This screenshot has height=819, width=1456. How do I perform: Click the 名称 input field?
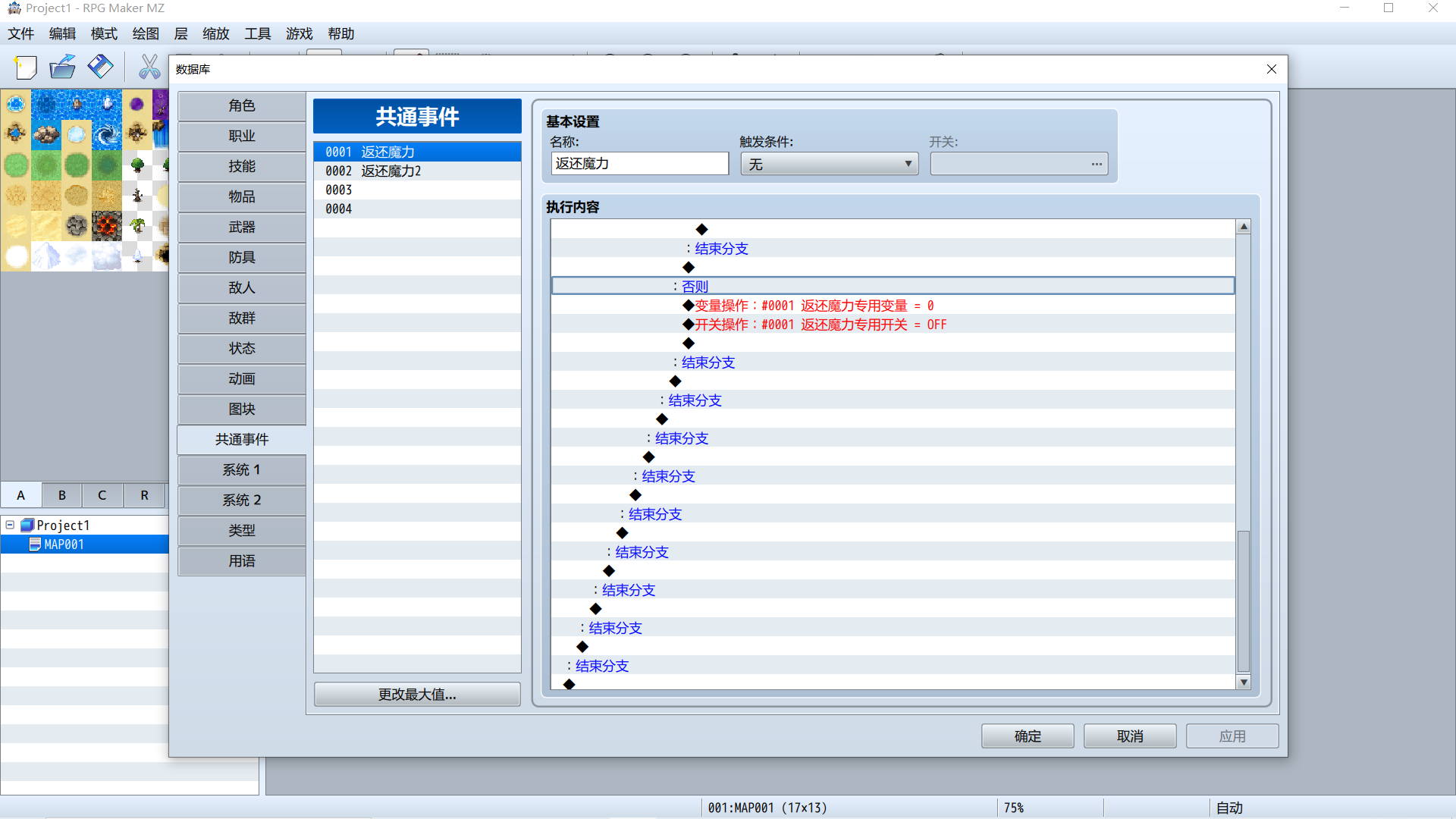point(639,164)
